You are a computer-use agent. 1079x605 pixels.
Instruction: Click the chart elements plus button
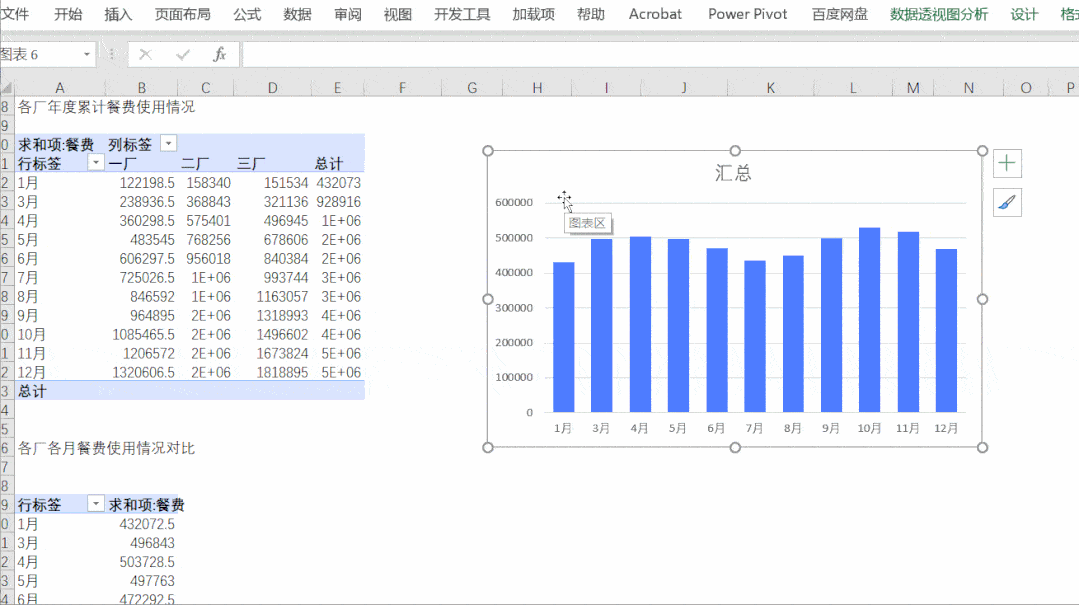coord(1007,163)
